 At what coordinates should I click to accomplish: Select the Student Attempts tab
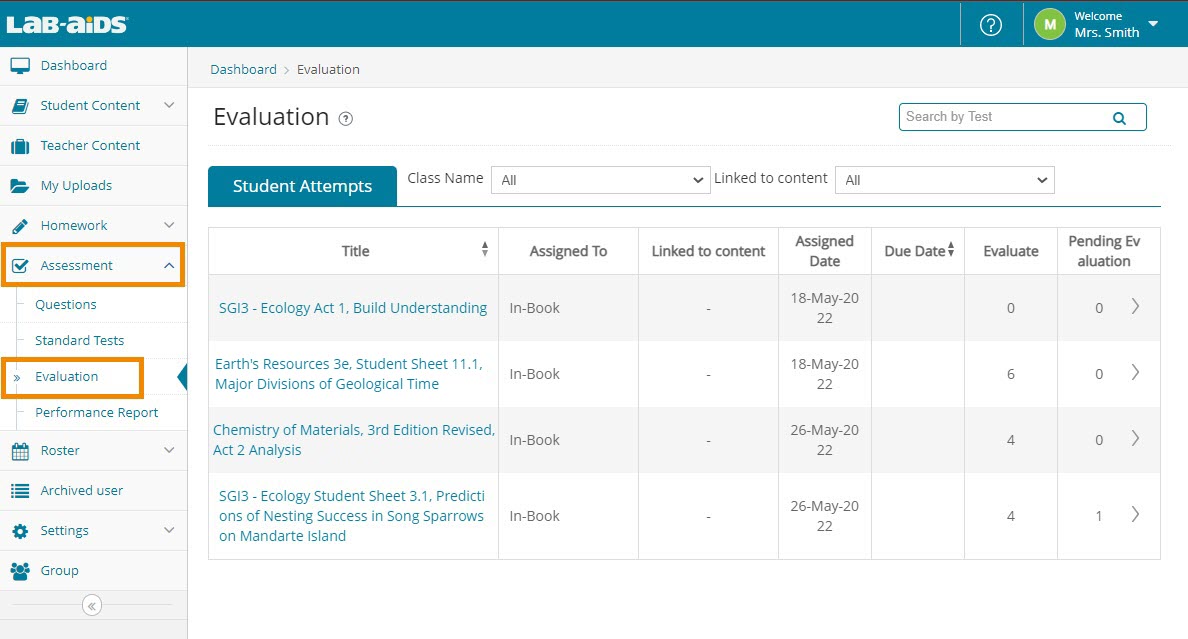302,186
